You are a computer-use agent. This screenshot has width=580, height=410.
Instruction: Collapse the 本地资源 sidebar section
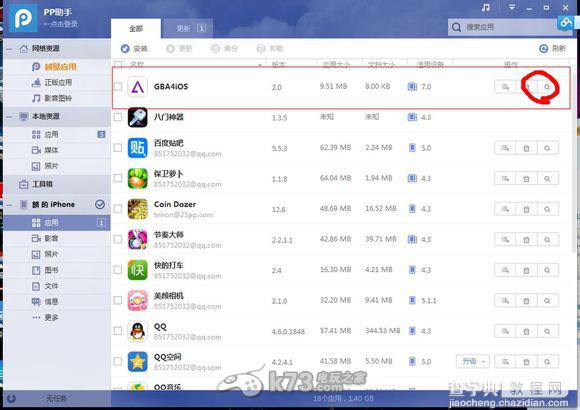pyautogui.click(x=9, y=117)
